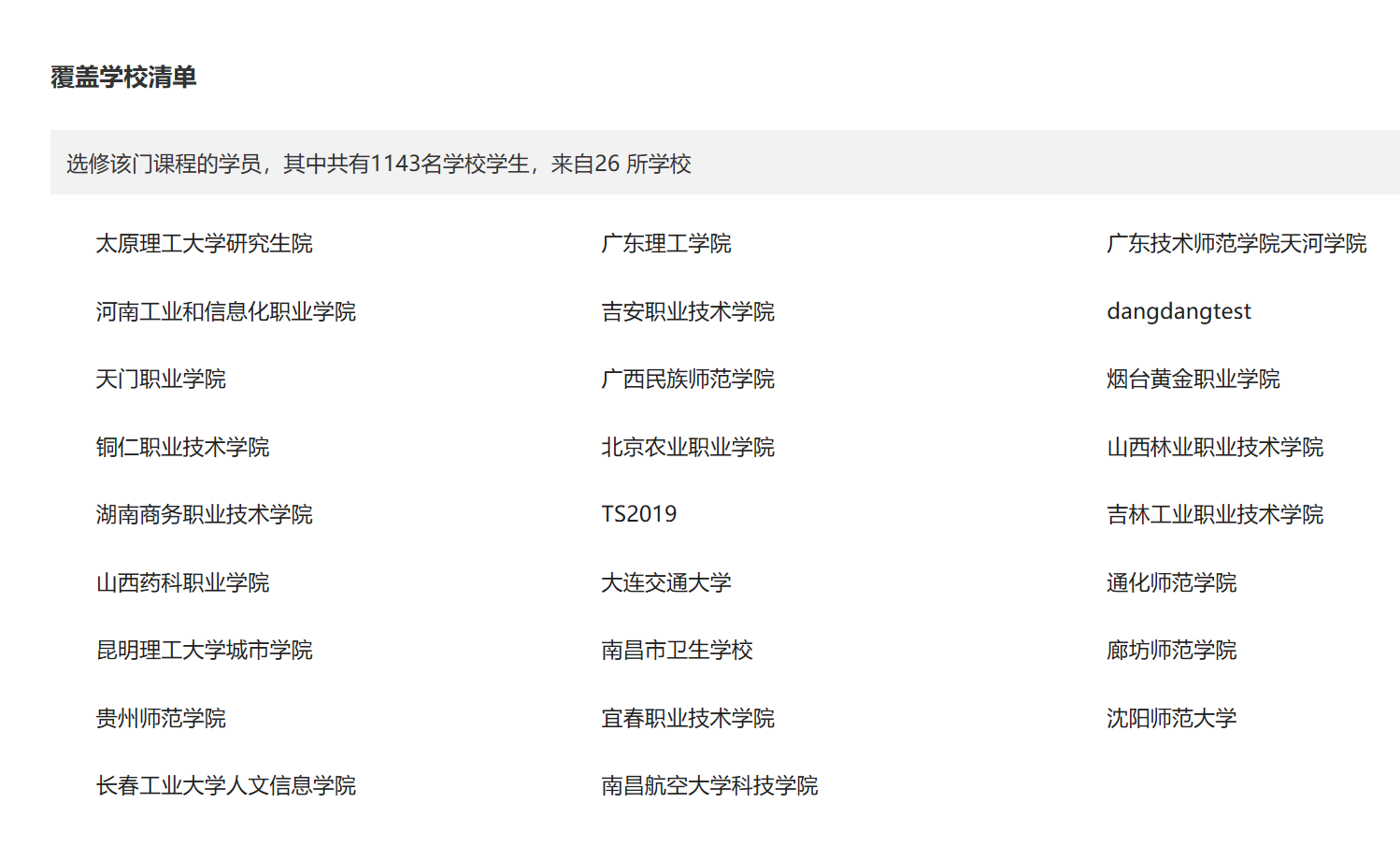
Task: Select 铜仁职业技术学院 entry
Action: pos(182,448)
